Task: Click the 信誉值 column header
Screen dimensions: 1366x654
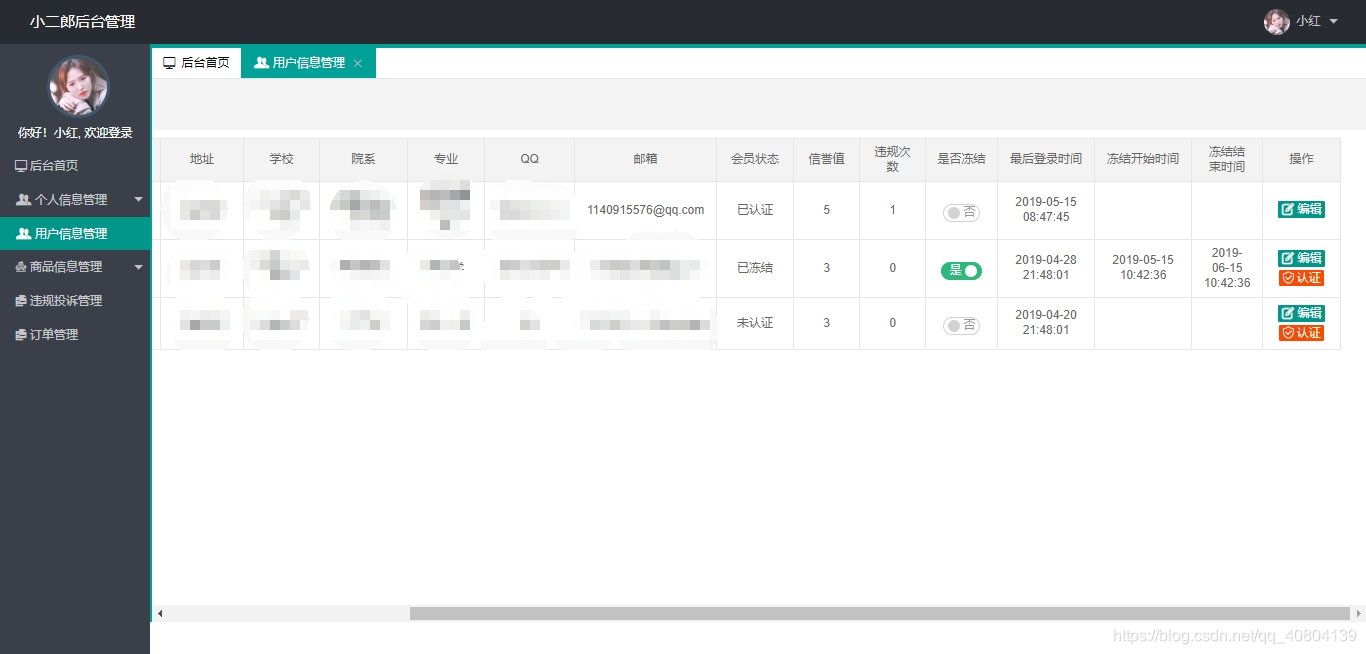Action: click(826, 159)
